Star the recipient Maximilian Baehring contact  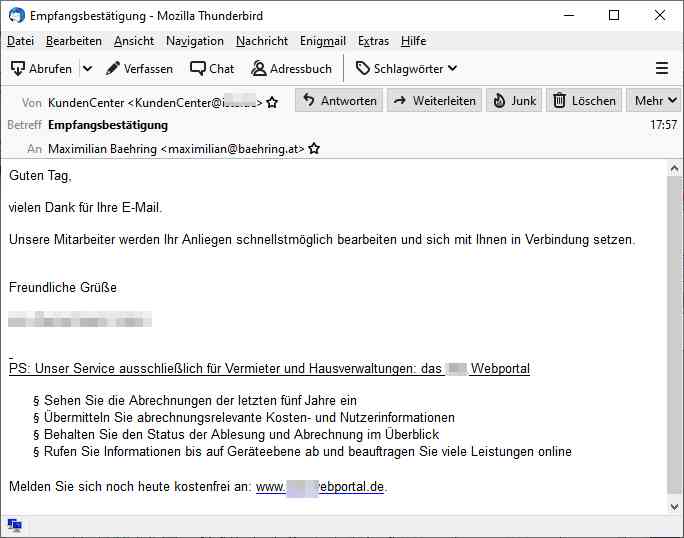click(314, 148)
